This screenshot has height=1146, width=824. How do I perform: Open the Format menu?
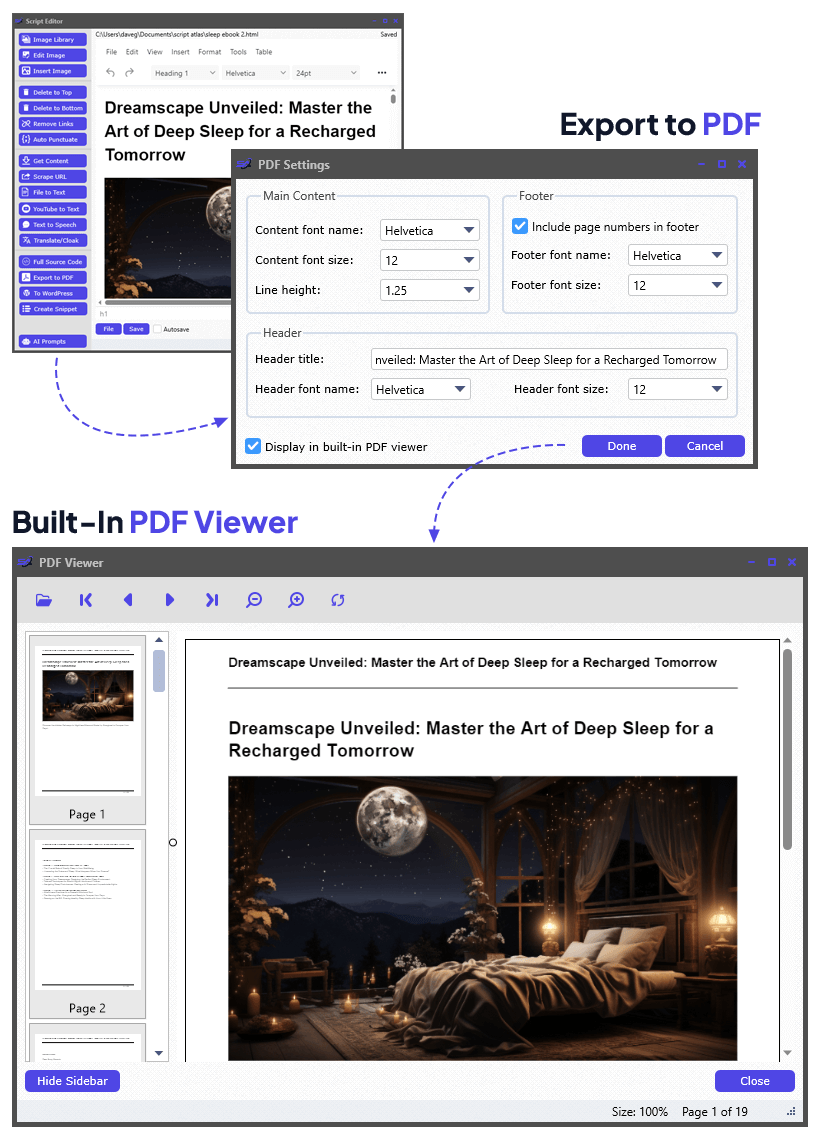pos(210,52)
